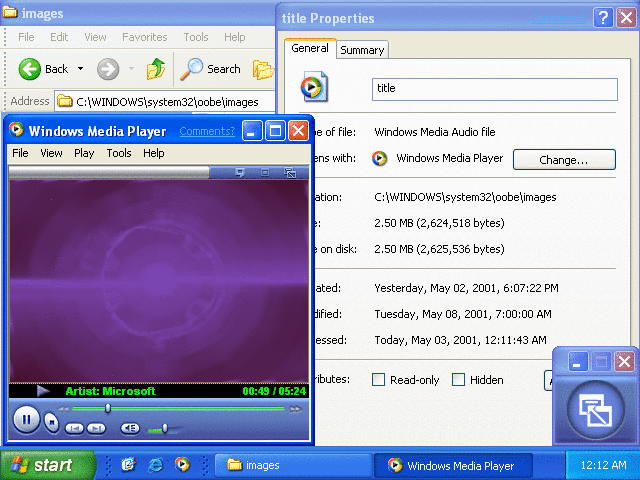
Task: Click the round switch-mode button in small floating window
Action: 596,410
